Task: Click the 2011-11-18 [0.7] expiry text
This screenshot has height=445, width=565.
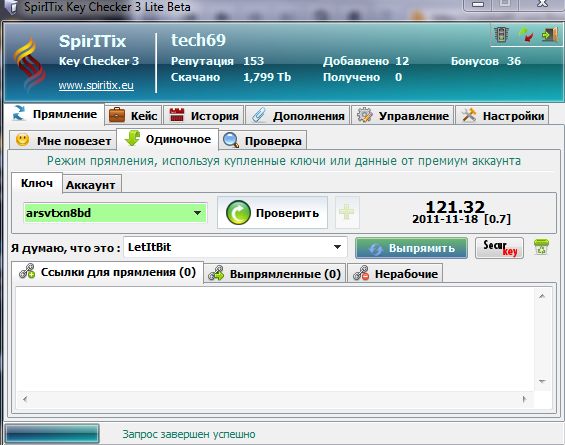Action: tap(462, 219)
